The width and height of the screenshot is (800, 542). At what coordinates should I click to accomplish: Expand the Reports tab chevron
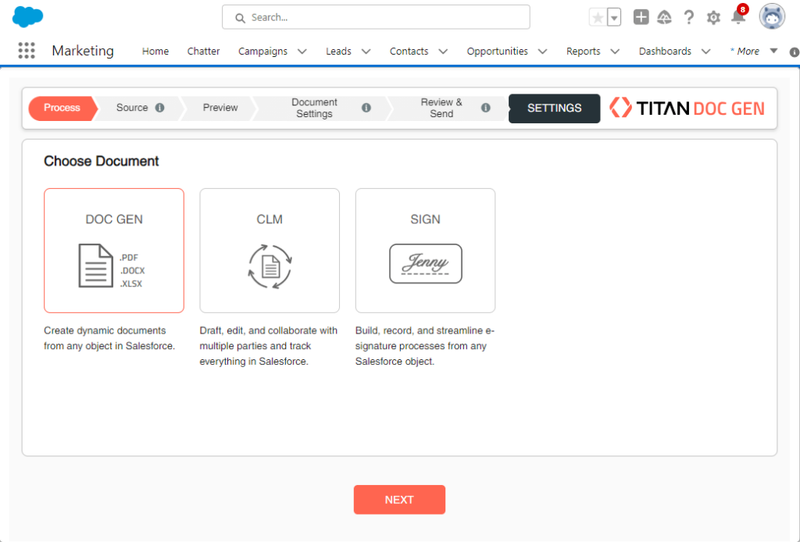pos(615,51)
